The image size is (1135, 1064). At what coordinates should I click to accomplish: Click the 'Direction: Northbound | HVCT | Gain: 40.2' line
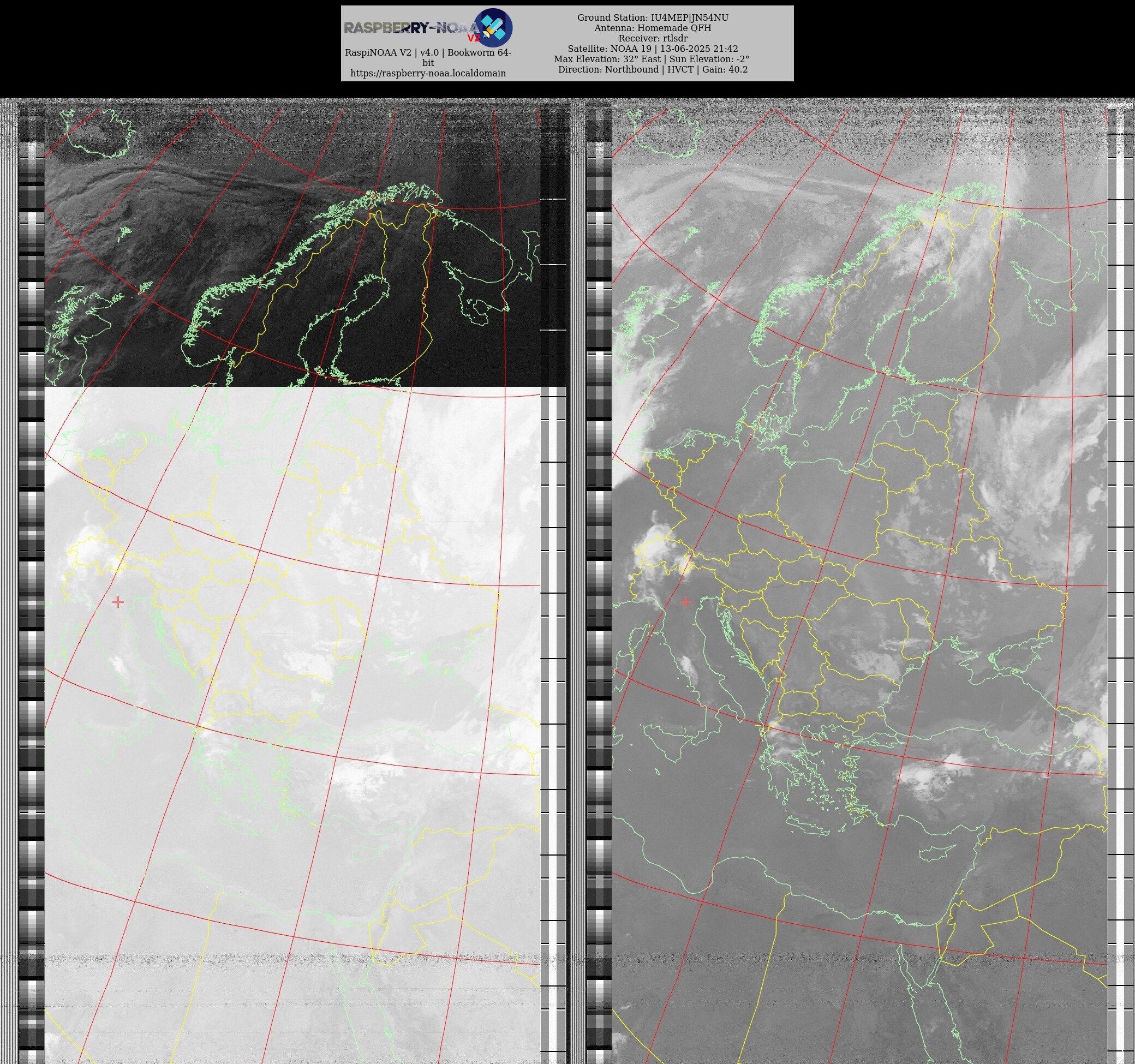click(x=653, y=69)
